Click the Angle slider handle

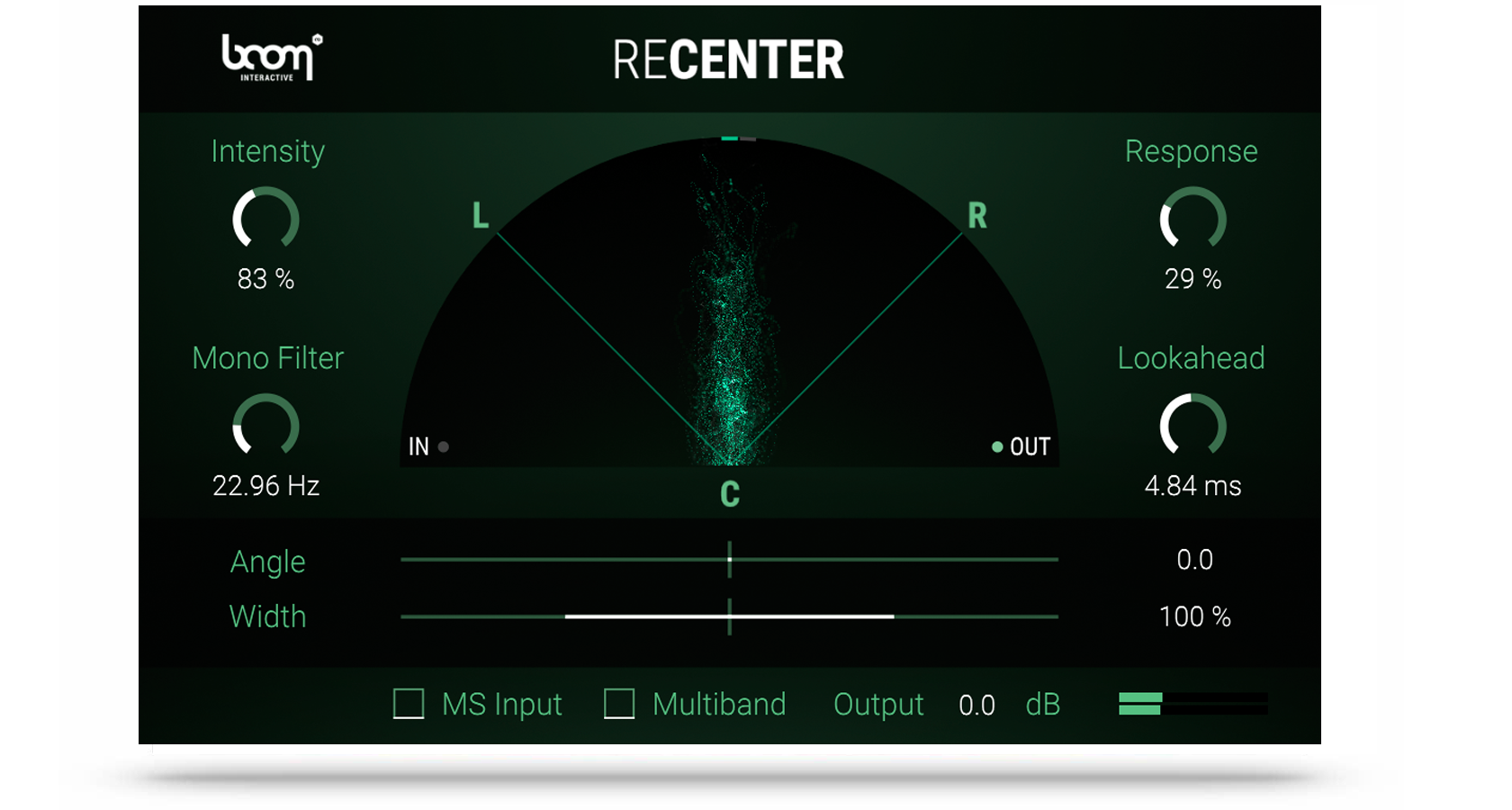730,559
